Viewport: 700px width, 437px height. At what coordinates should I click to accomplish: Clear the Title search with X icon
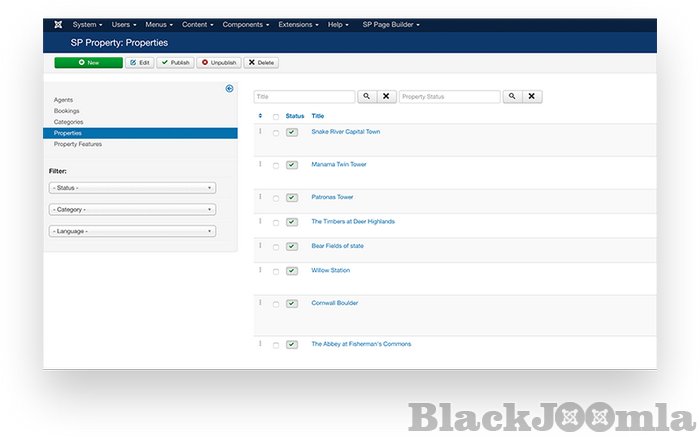[386, 97]
